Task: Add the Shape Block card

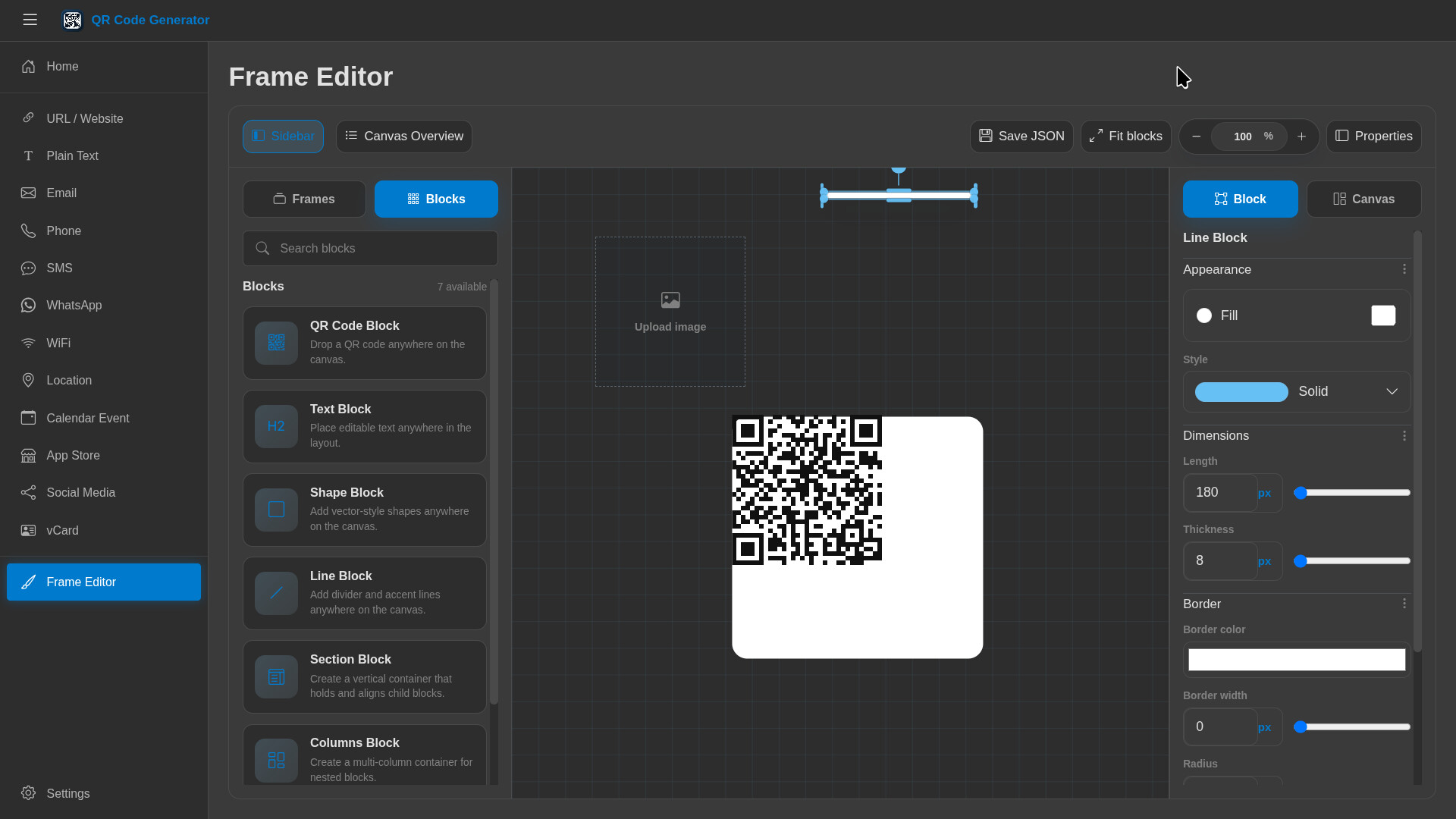Action: [365, 510]
